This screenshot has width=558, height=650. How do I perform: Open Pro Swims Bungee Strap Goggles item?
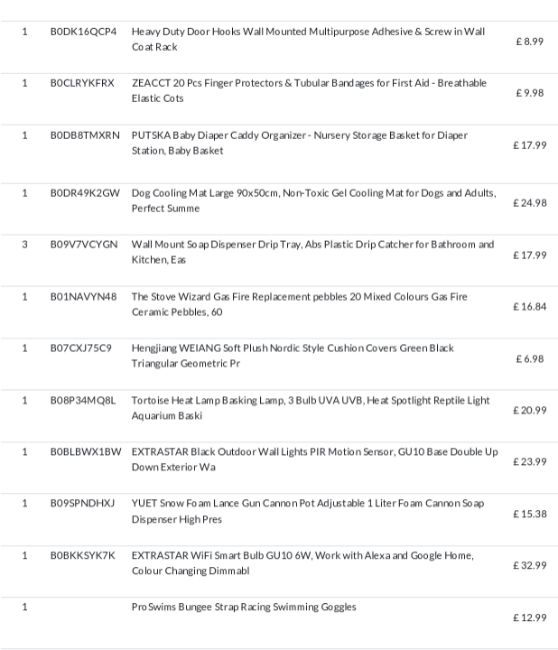click(x=244, y=607)
